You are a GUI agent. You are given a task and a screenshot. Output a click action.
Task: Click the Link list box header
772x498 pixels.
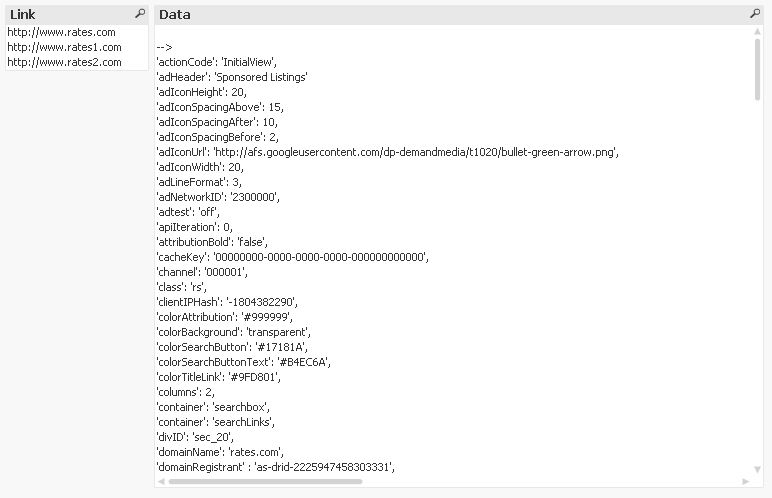[70, 14]
